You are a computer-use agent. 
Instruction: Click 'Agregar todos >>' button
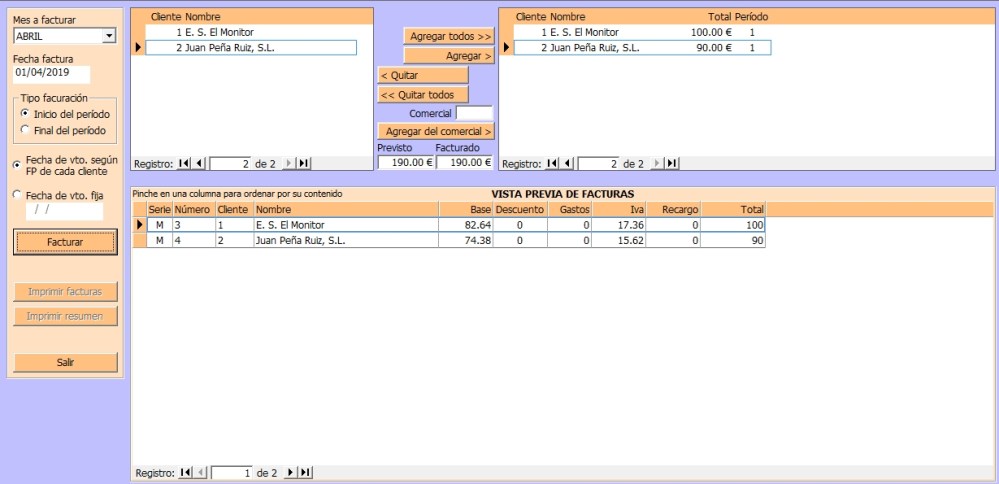point(450,36)
